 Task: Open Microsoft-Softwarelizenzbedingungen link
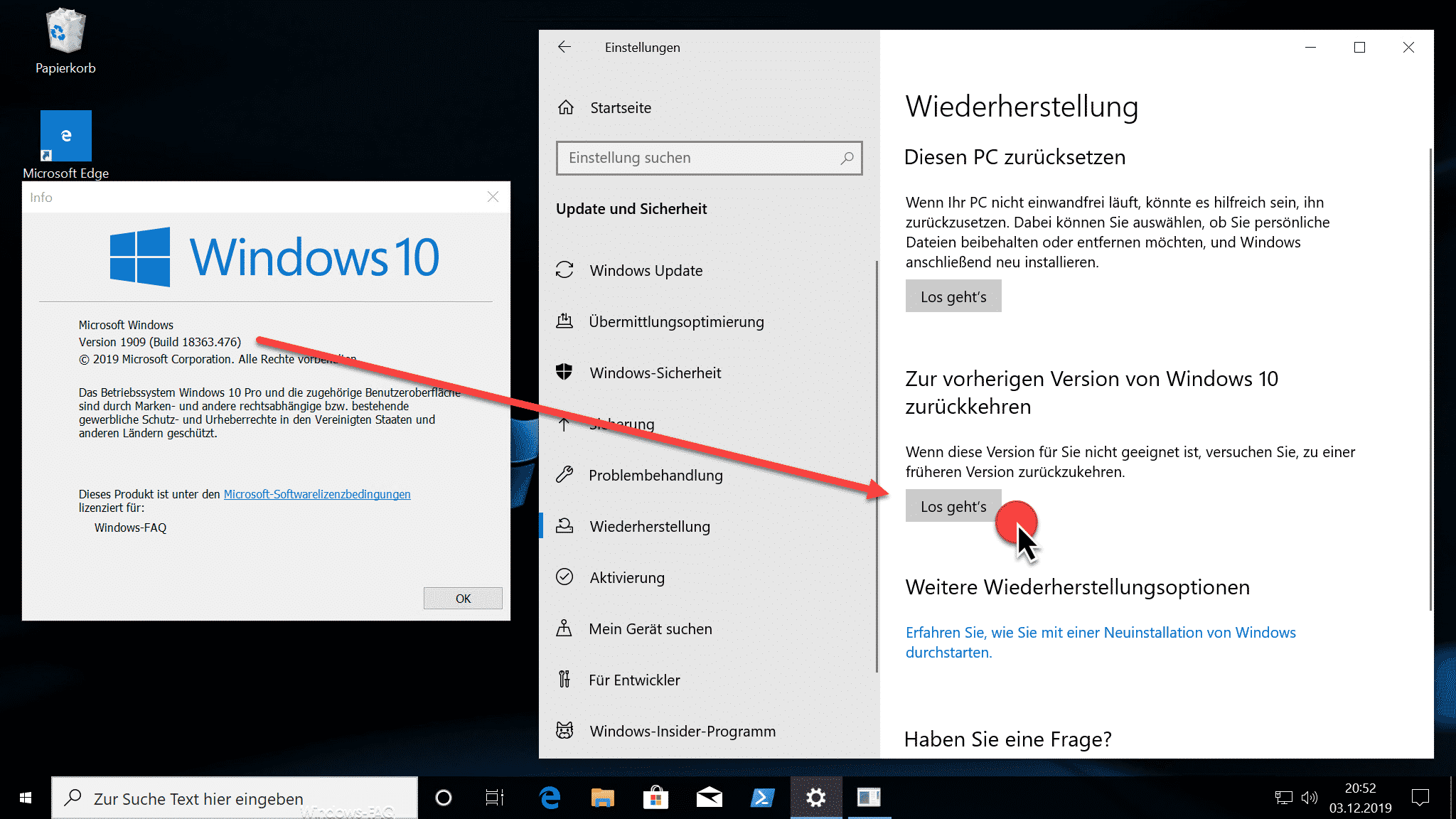coord(317,494)
